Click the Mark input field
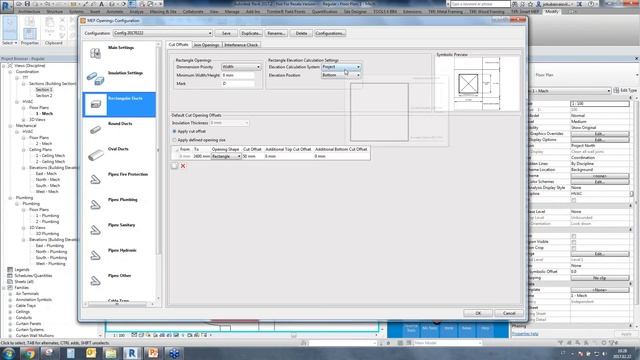640x360 pixels. pos(238,83)
